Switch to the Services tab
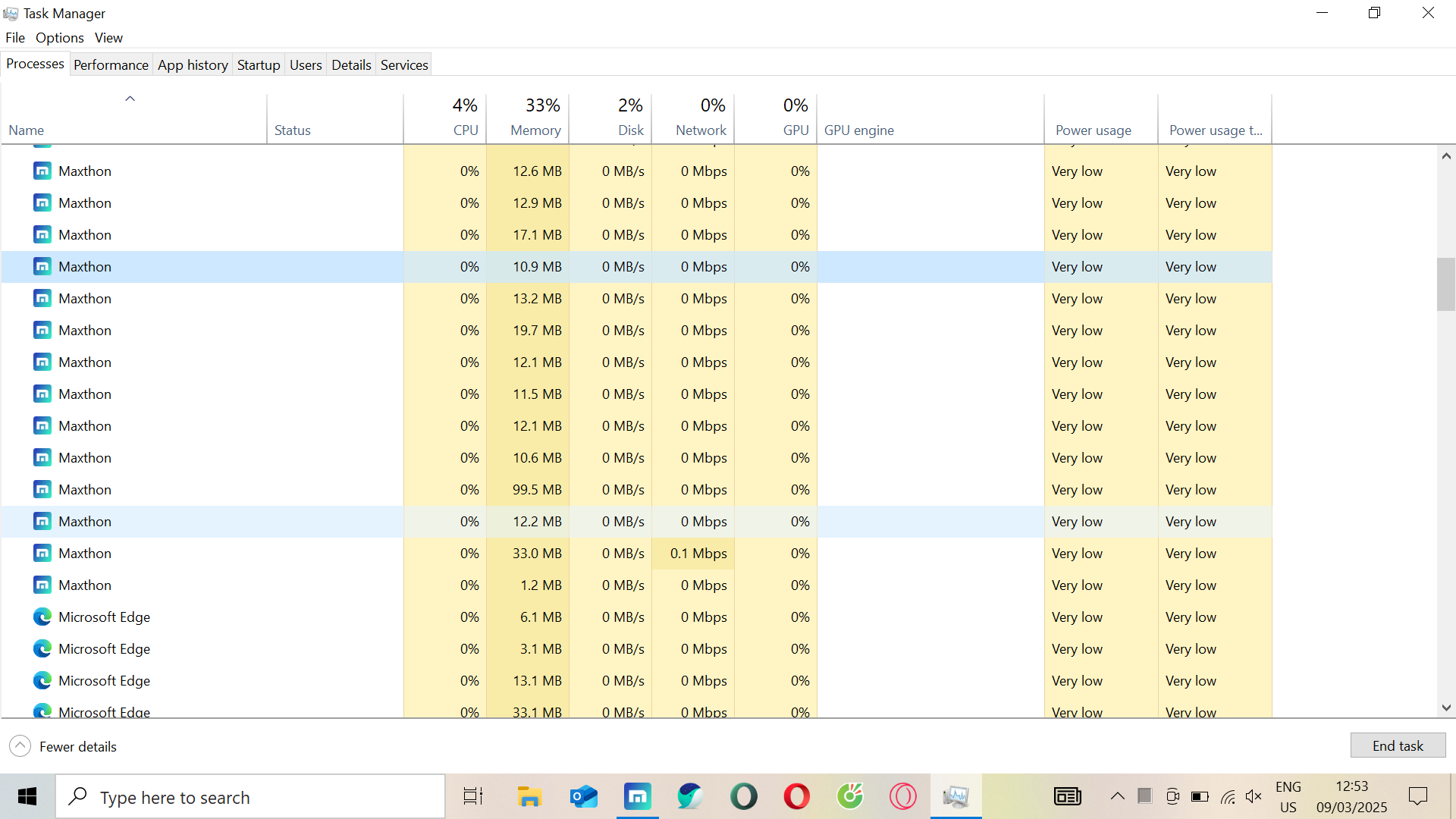This screenshot has height=819, width=1456. (404, 65)
